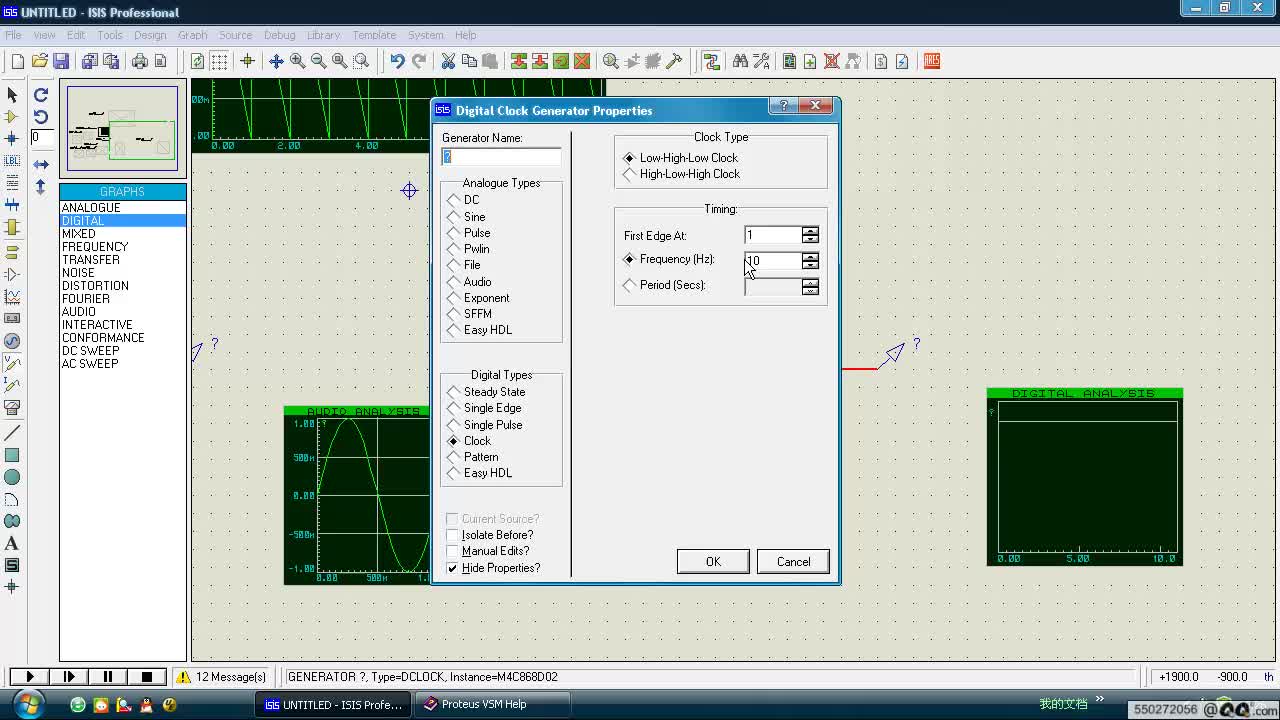Open the Debug menu
The height and width of the screenshot is (720, 1280).
279,35
